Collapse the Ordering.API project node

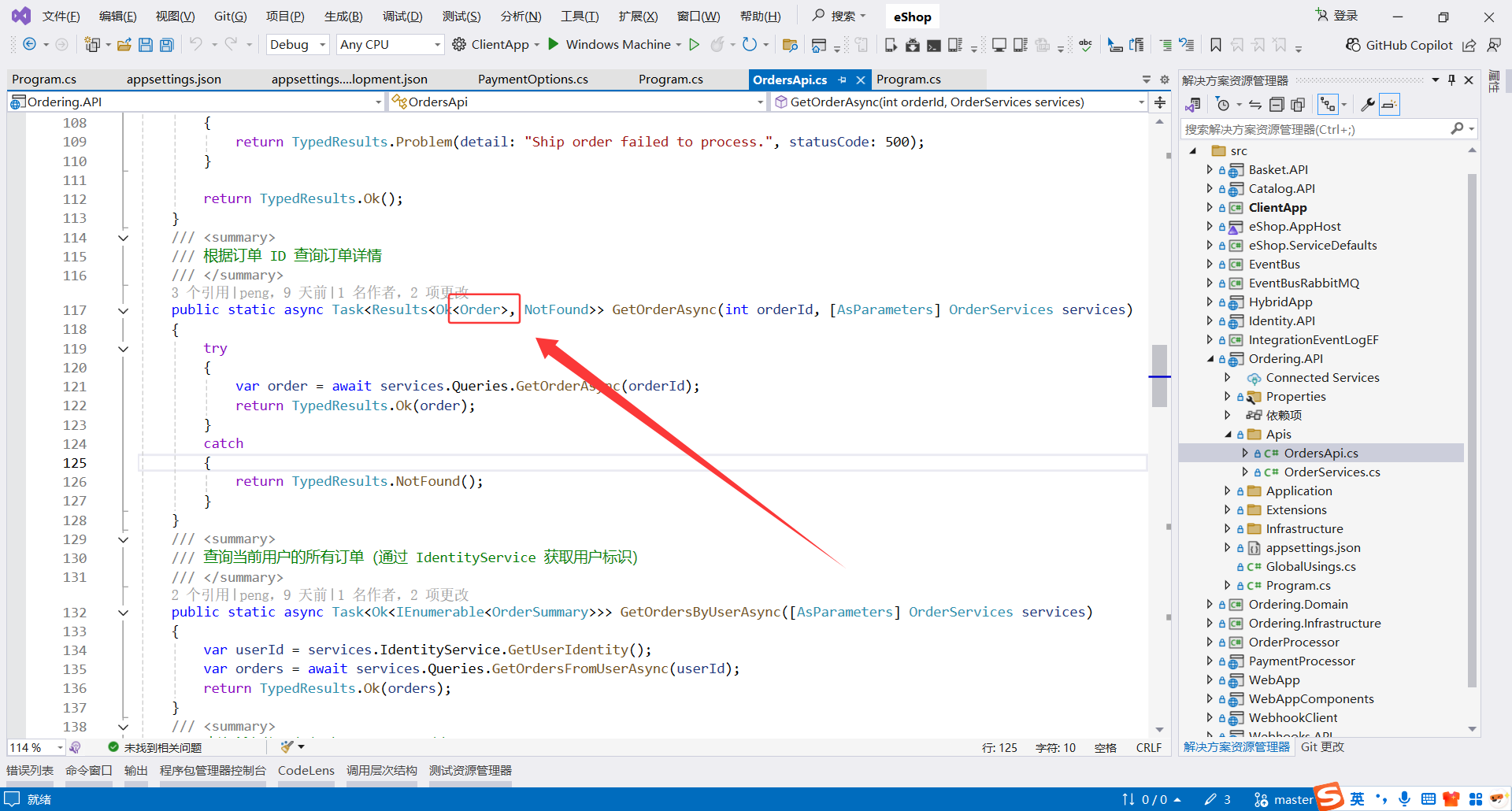1210,359
